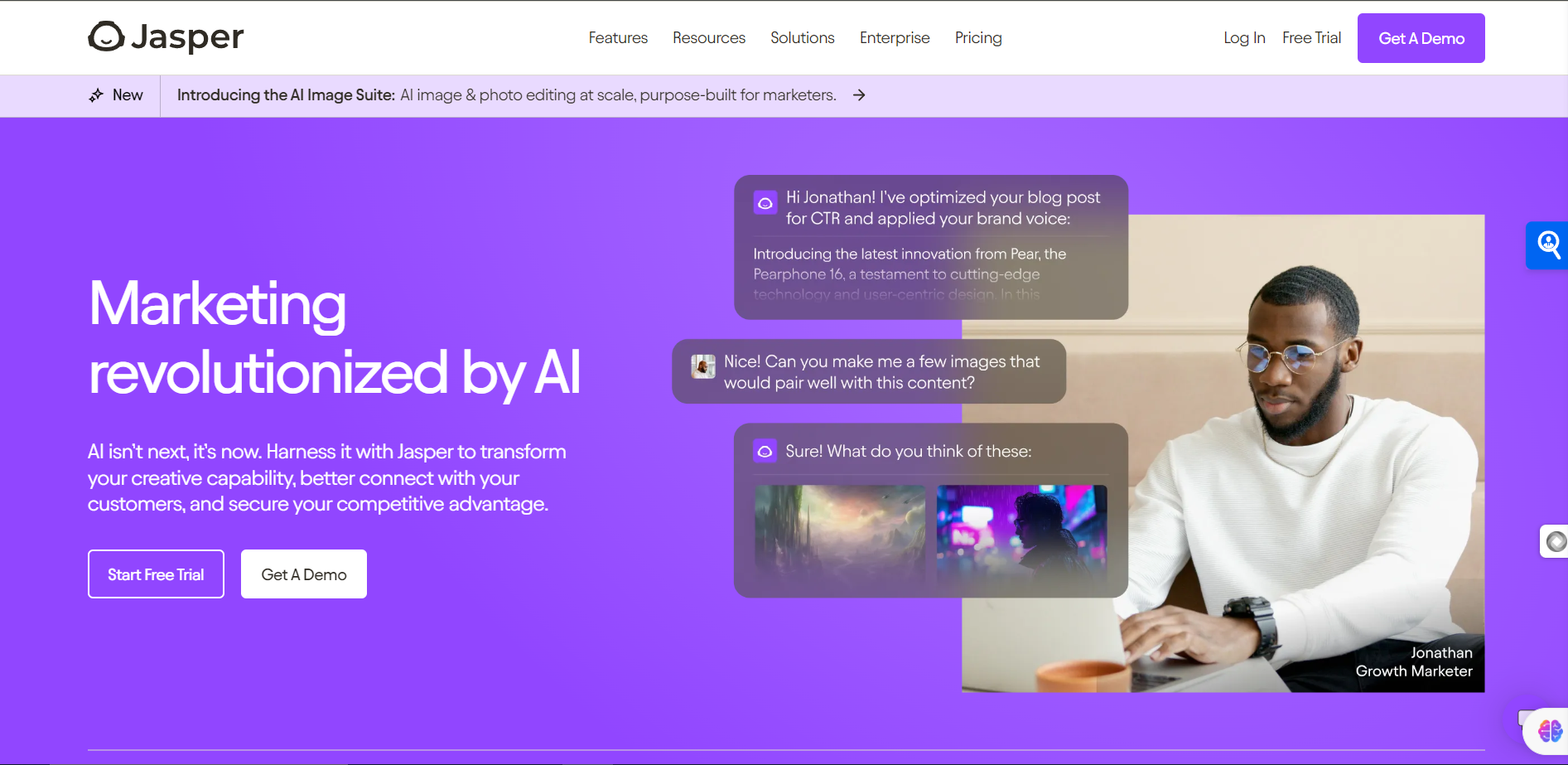Open the Solutions menu
This screenshot has height=765, width=1568.
pyautogui.click(x=803, y=38)
